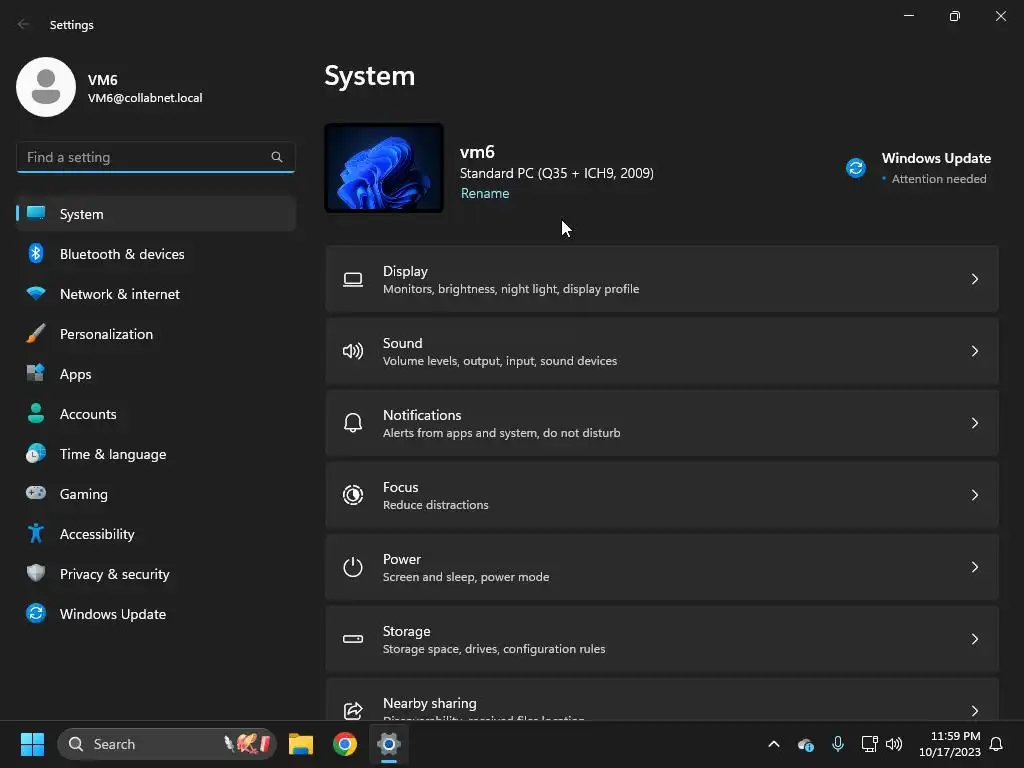
Task: Navigate to Accessibility section
Action: click(x=156, y=534)
